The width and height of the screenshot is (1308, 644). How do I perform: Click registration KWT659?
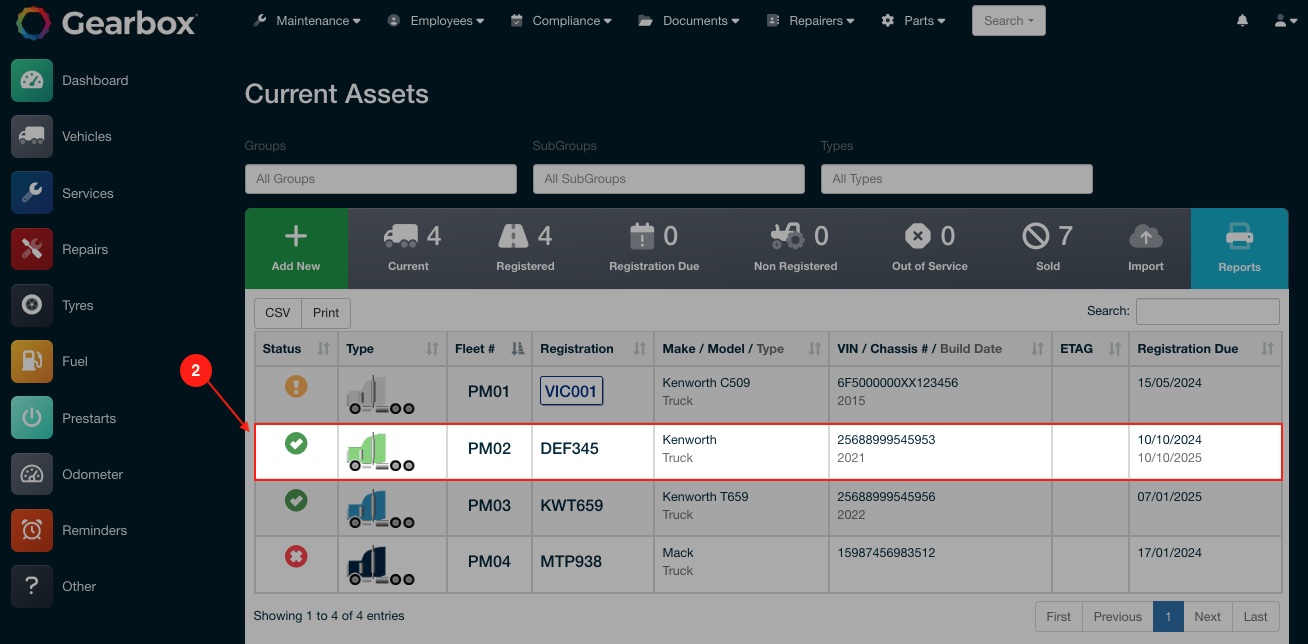572,505
